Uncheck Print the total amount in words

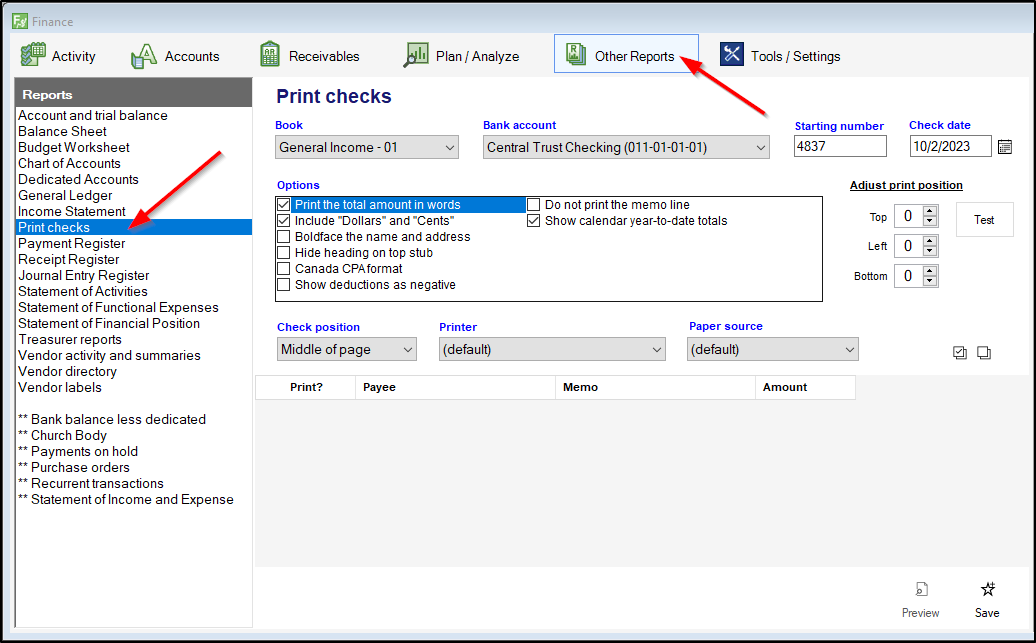pos(284,205)
